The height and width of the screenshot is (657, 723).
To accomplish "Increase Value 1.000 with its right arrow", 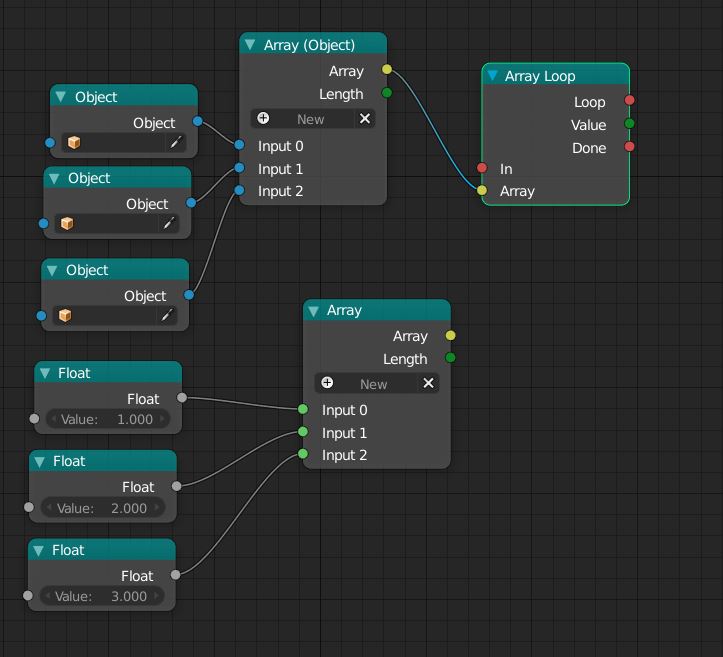I will coord(162,419).
